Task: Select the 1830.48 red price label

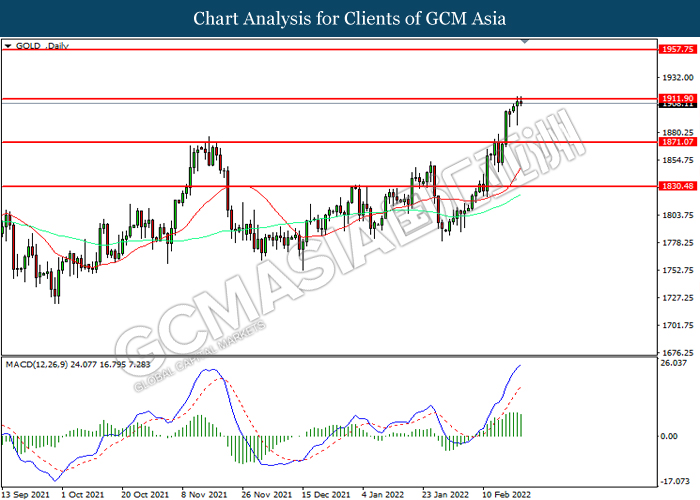Action: [x=677, y=186]
